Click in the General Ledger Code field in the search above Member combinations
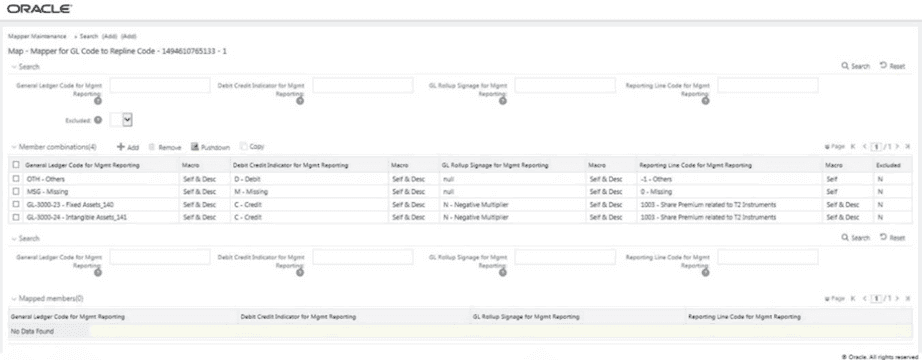Viewport: 922px width, 360px height. (x=159, y=86)
